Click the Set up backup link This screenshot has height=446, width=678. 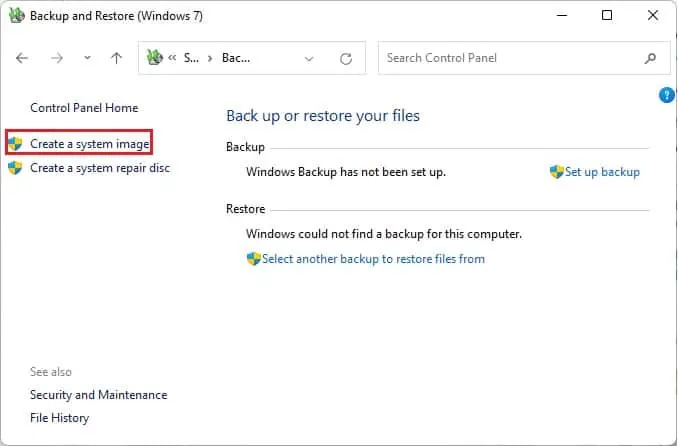pyautogui.click(x=602, y=172)
